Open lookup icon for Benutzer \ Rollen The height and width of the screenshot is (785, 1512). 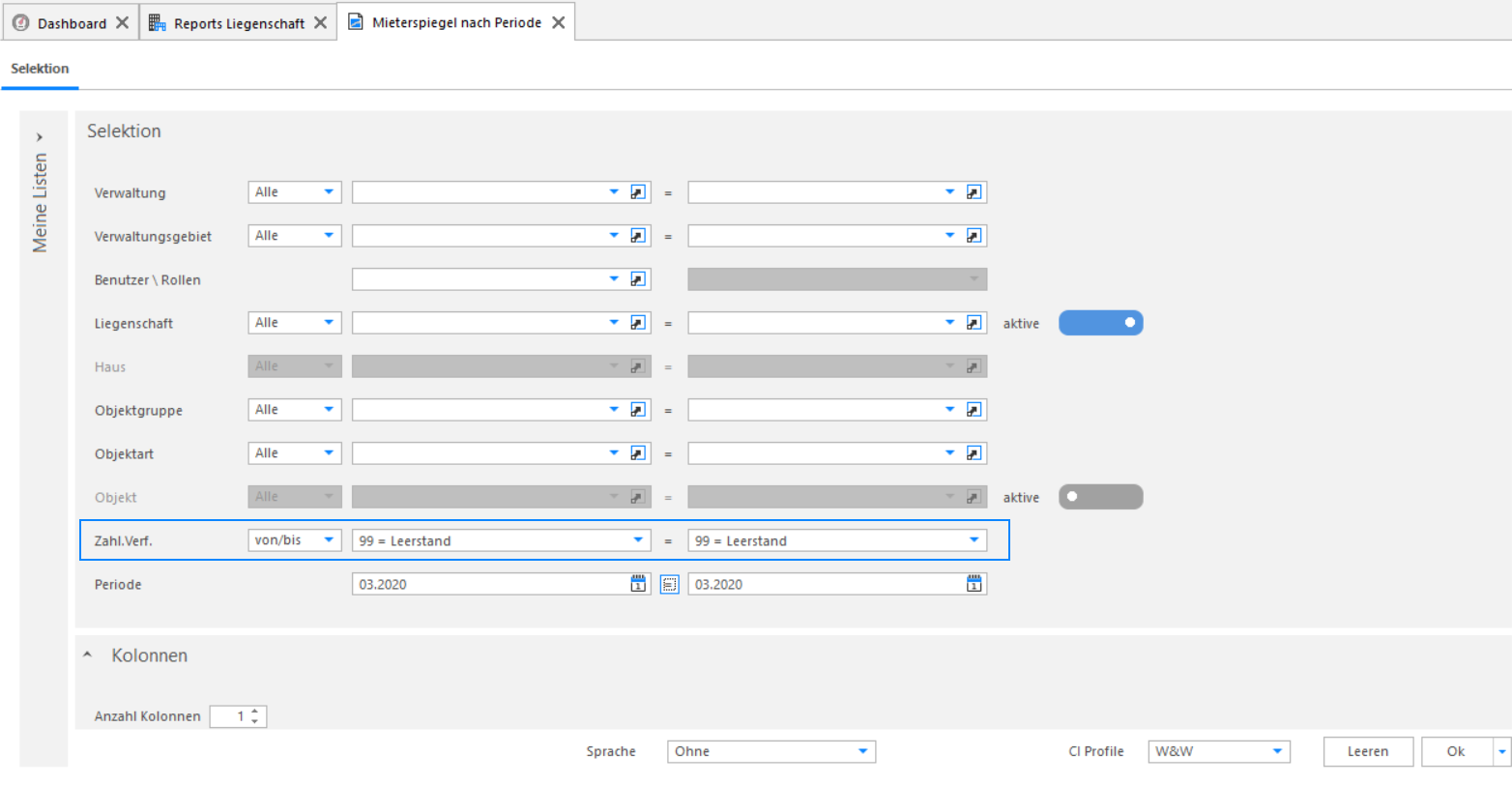638,279
